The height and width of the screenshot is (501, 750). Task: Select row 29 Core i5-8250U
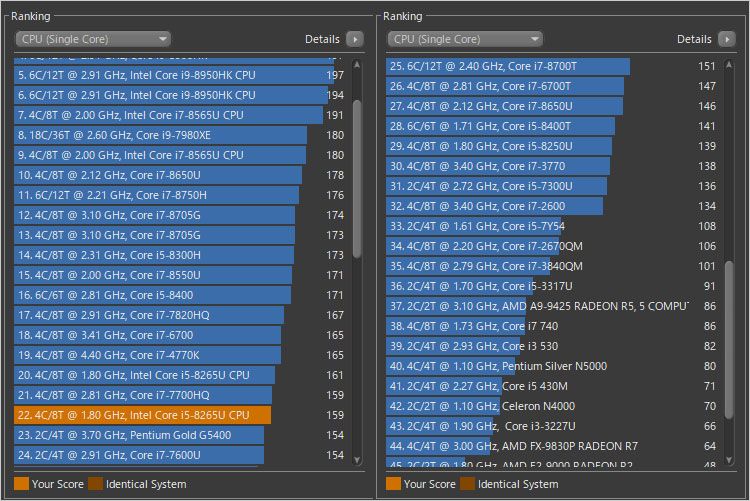[551, 146]
